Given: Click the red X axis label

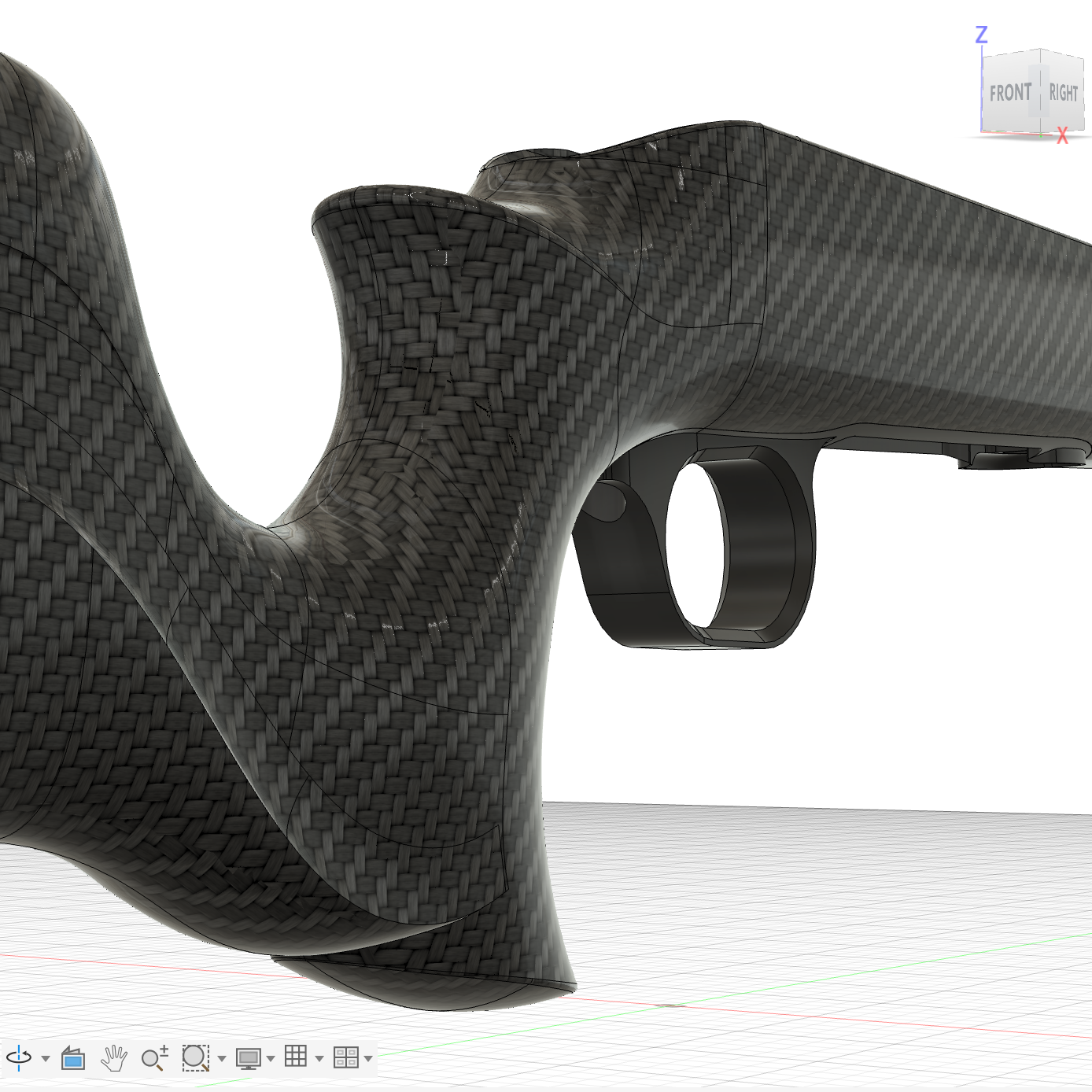Looking at the screenshot, I should tap(1063, 136).
